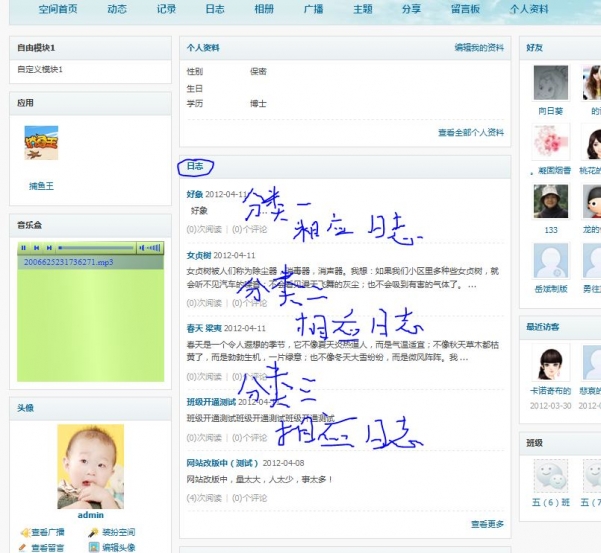Screen dimensions: 601x553
Task: Click friend name 岳斌制版
Action: coord(551,289)
